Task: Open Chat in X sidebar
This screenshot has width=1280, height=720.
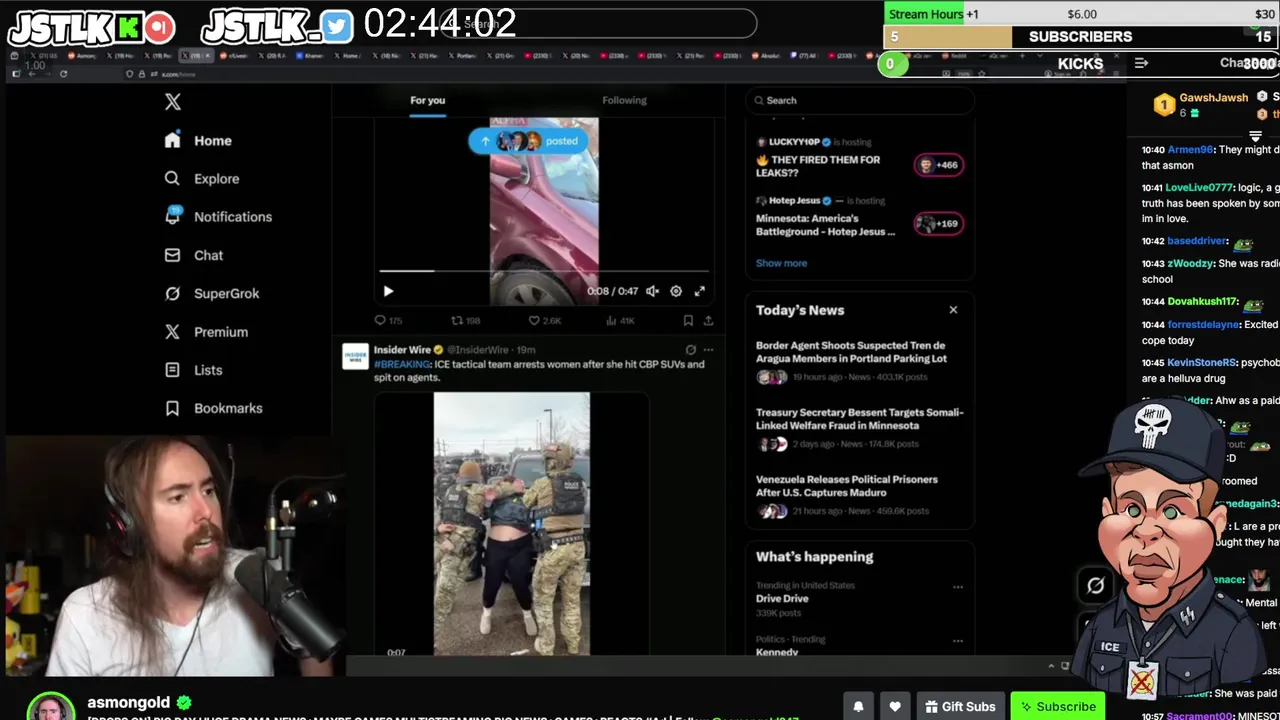Action: [x=194, y=255]
